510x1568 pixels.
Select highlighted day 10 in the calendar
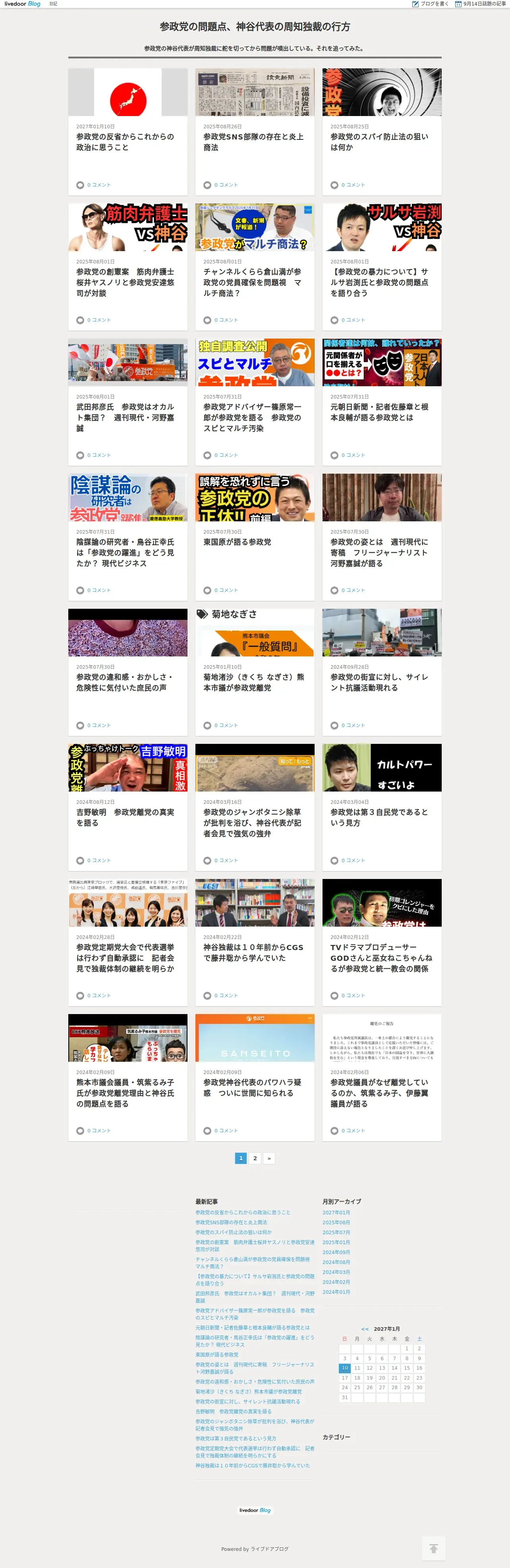pos(344,1368)
